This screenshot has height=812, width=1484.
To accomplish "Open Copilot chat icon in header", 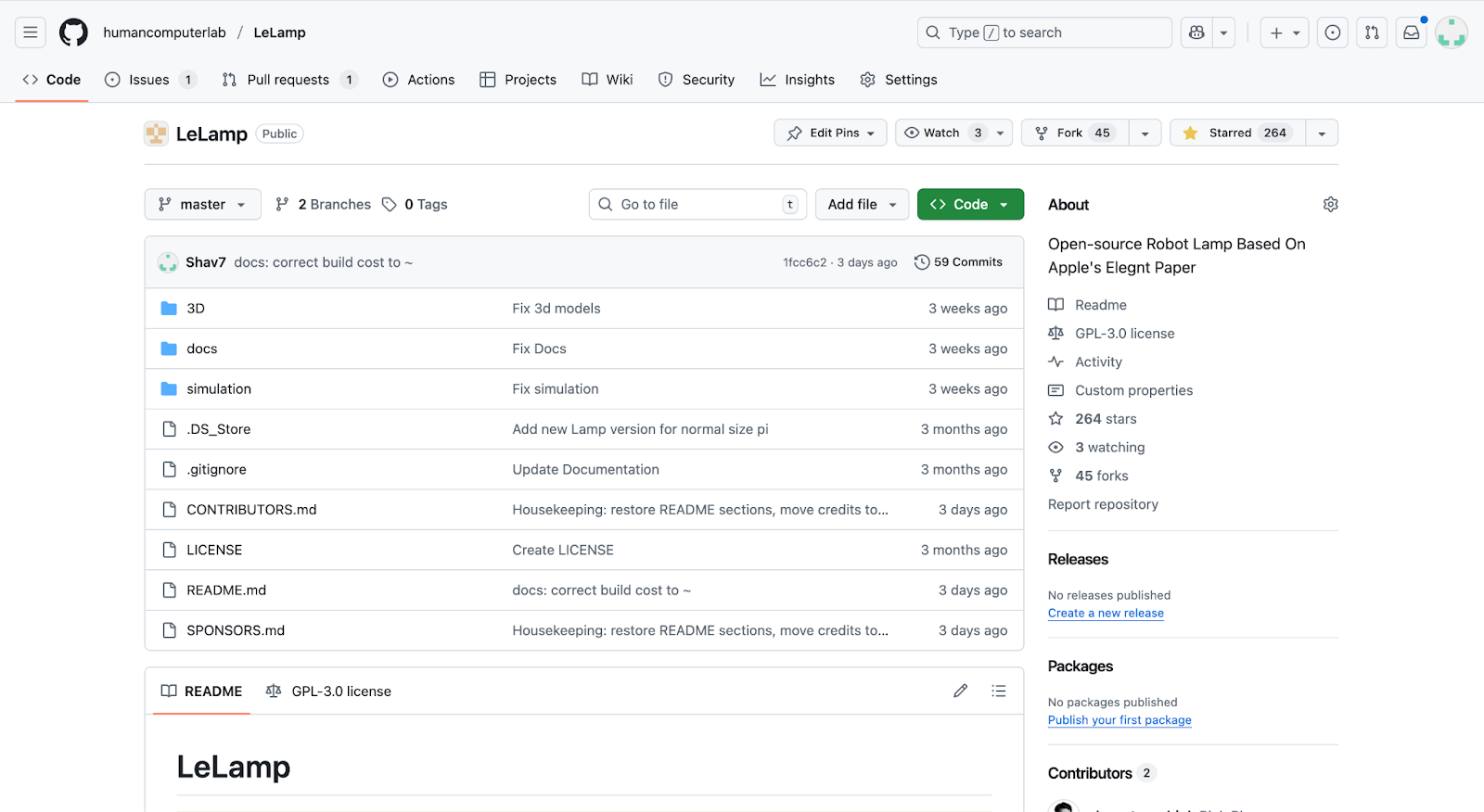I will (1196, 32).
